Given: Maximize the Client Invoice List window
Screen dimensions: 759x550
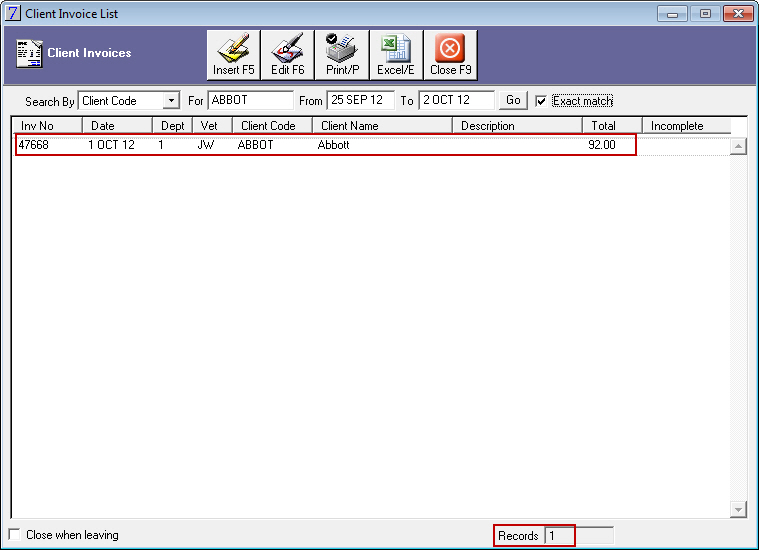Looking at the screenshot, I should tap(705, 14).
